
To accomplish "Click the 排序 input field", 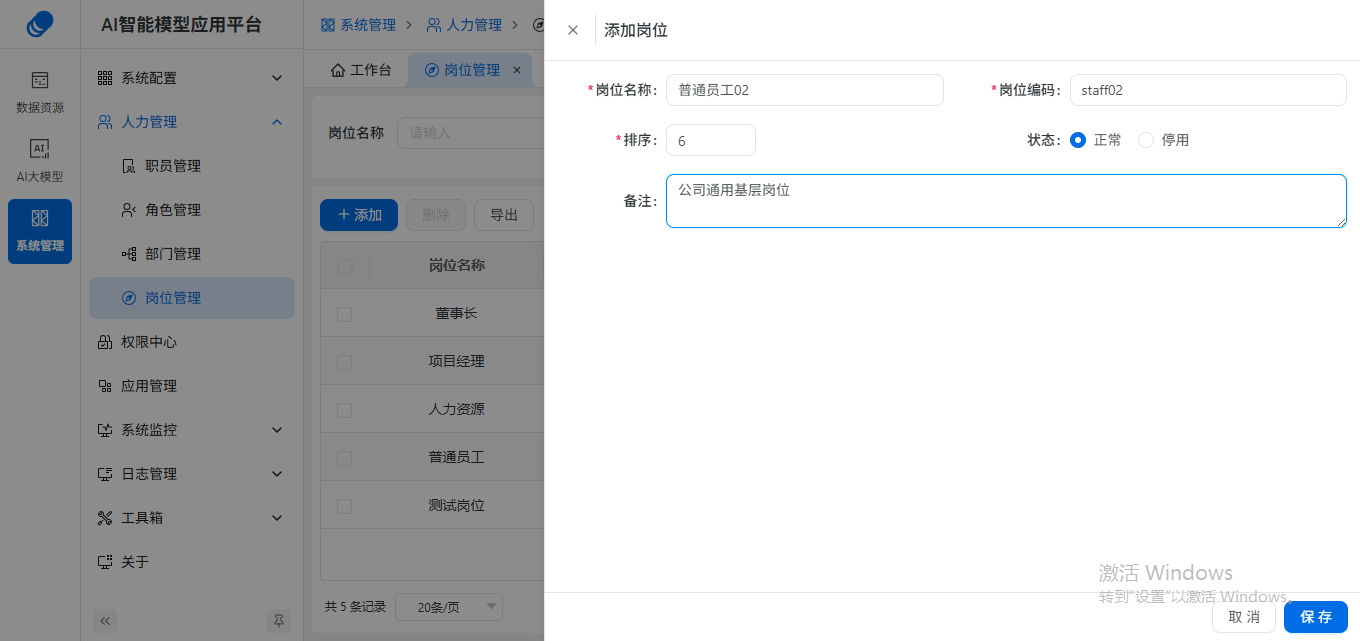I will tap(711, 140).
